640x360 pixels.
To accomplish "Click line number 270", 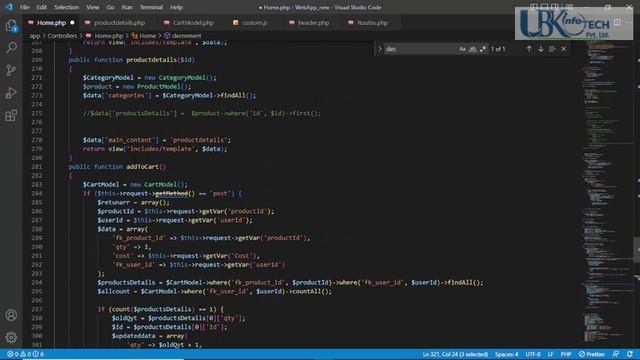I will coord(37,69).
